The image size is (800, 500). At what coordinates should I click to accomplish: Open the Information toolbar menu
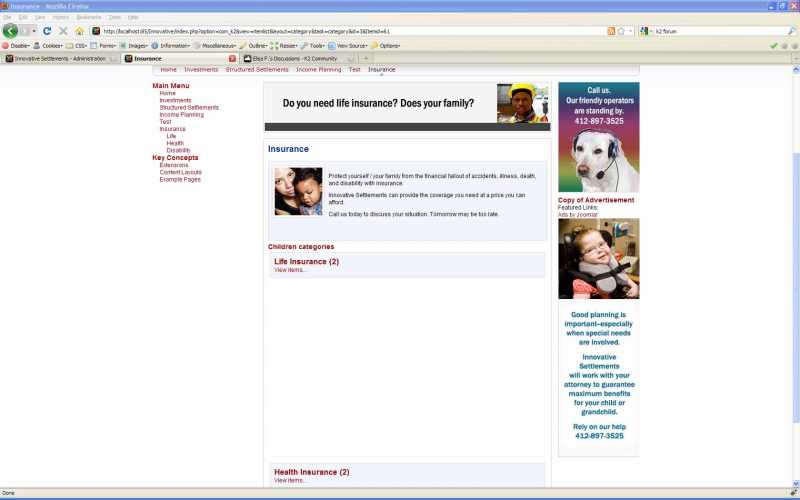pyautogui.click(x=171, y=45)
